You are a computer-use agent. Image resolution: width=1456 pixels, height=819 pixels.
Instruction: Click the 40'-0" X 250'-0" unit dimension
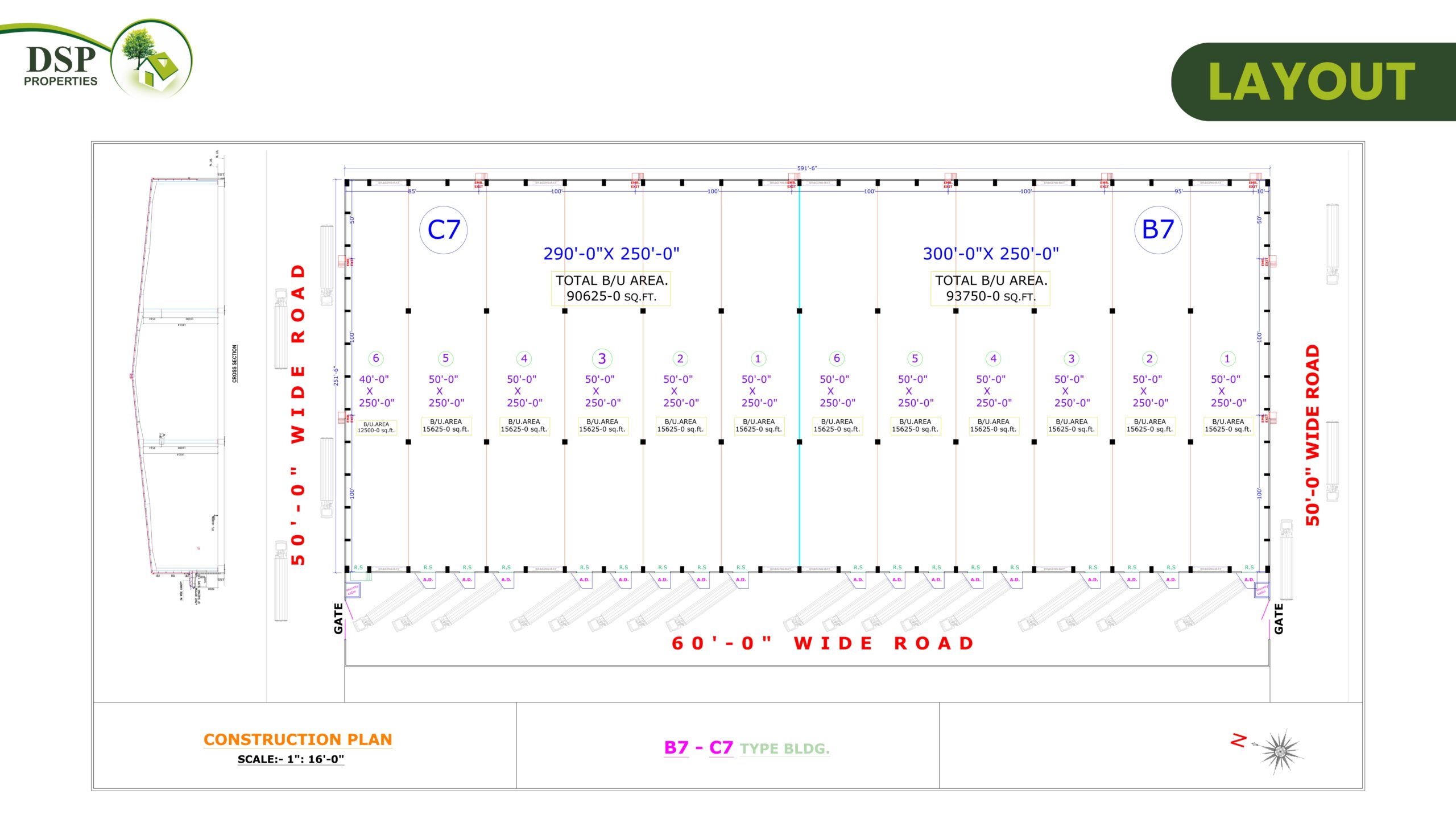click(x=375, y=391)
